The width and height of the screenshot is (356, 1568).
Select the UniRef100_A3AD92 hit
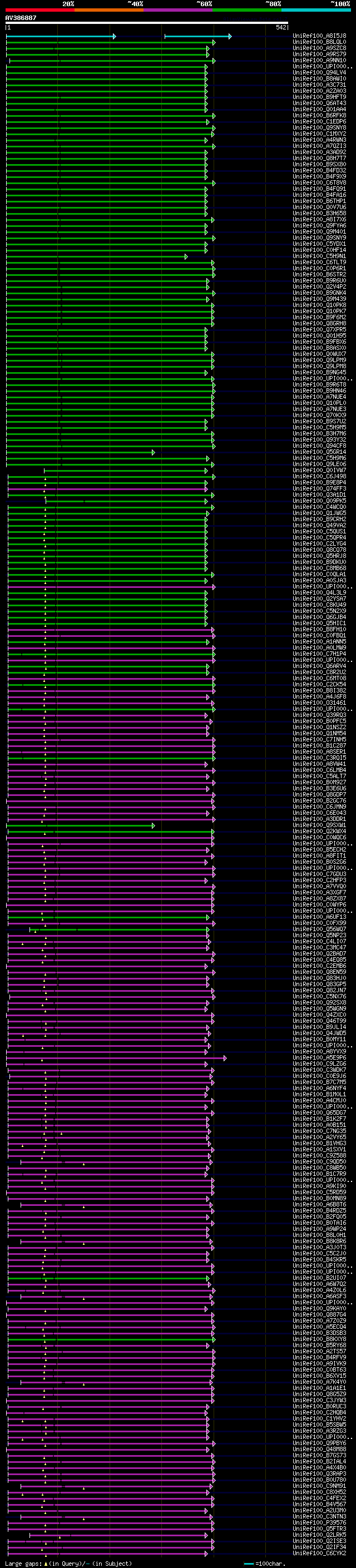[319, 152]
